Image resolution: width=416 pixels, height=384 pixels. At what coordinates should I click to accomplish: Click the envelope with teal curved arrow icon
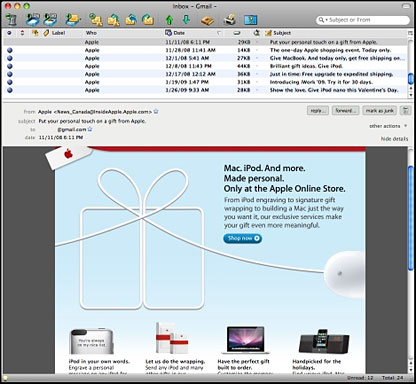148,20
